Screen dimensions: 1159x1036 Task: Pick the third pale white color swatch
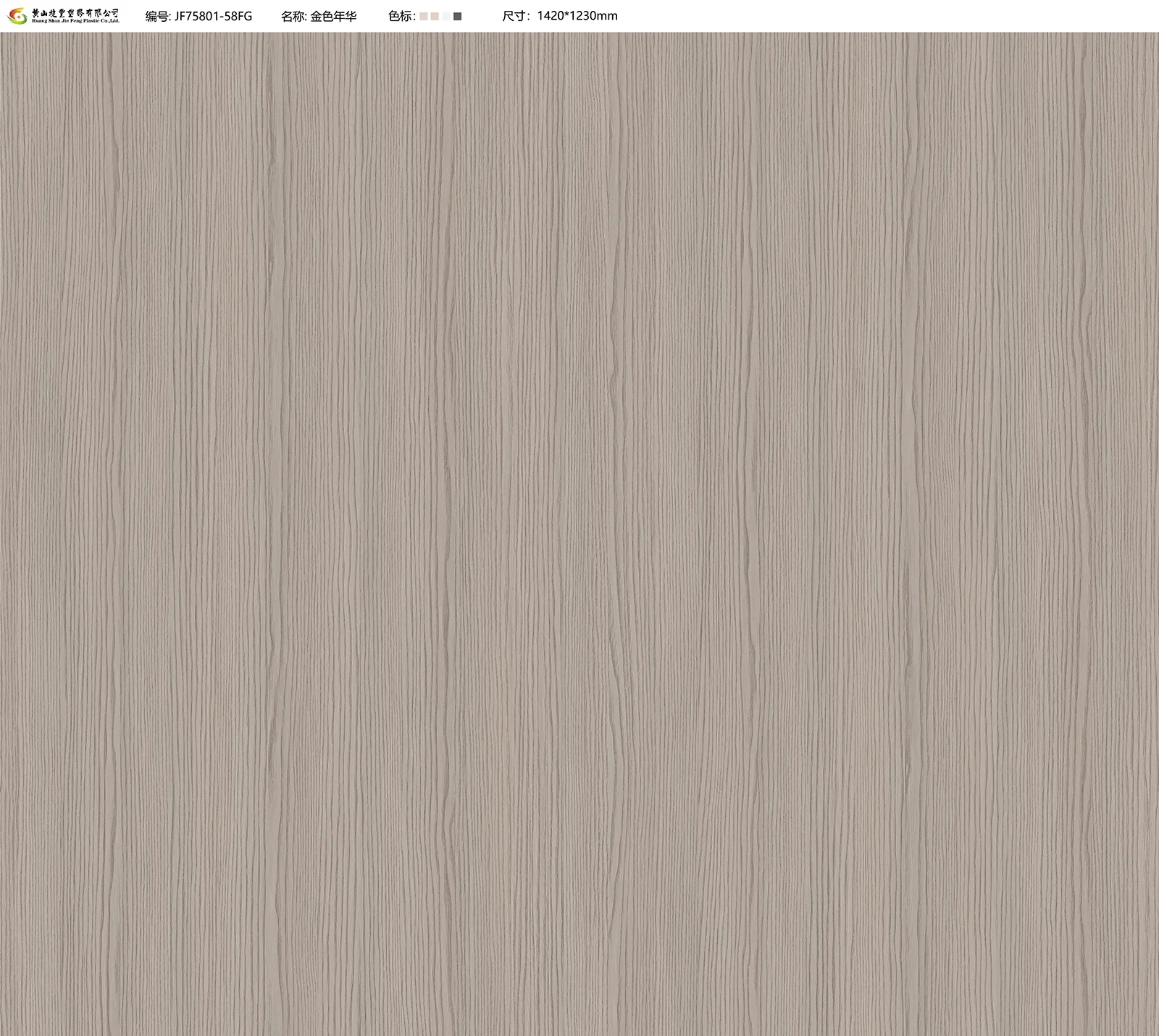coord(446,16)
